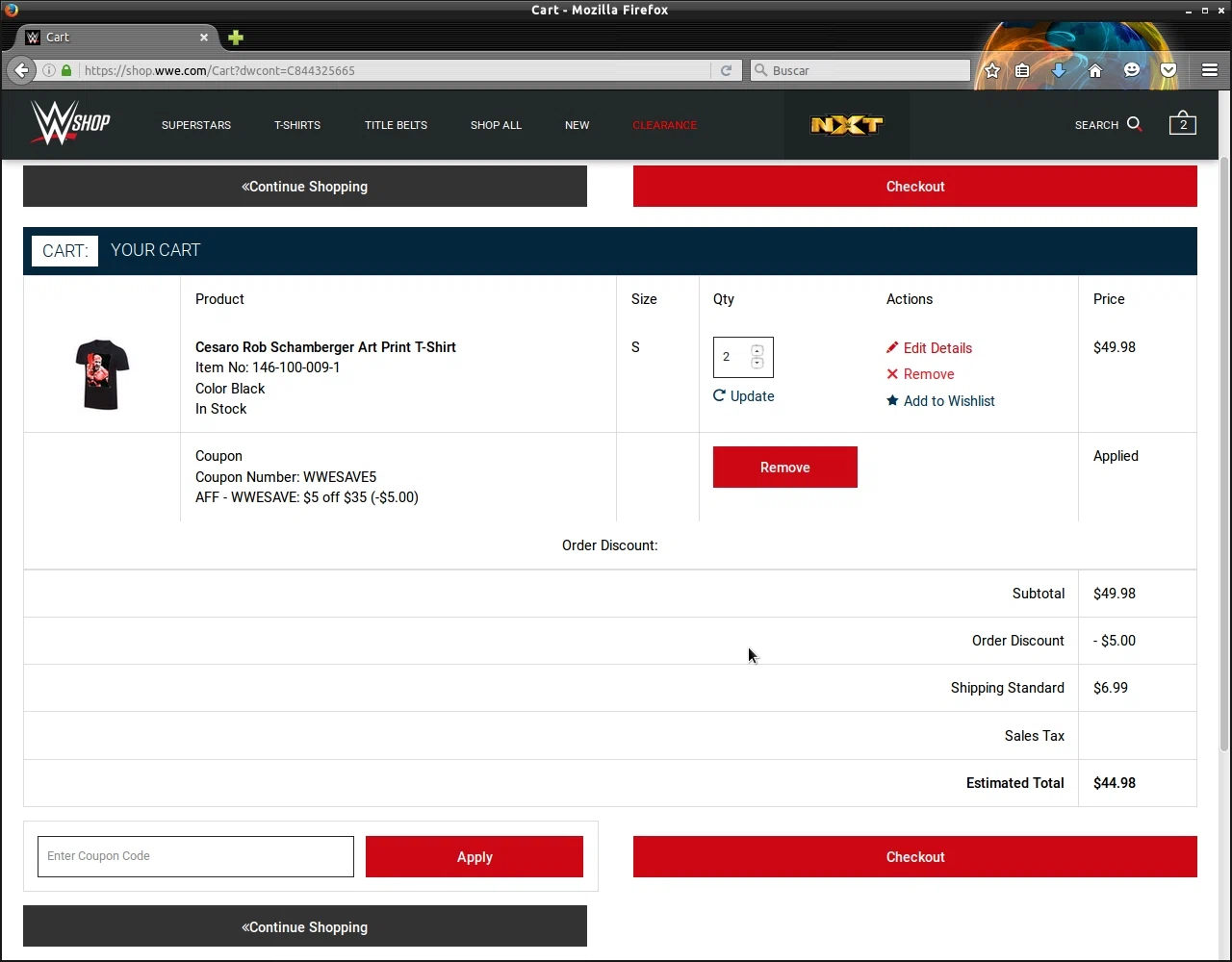Open the shopping bag cart icon
Screen dimensions: 1232x962
click(x=1183, y=123)
